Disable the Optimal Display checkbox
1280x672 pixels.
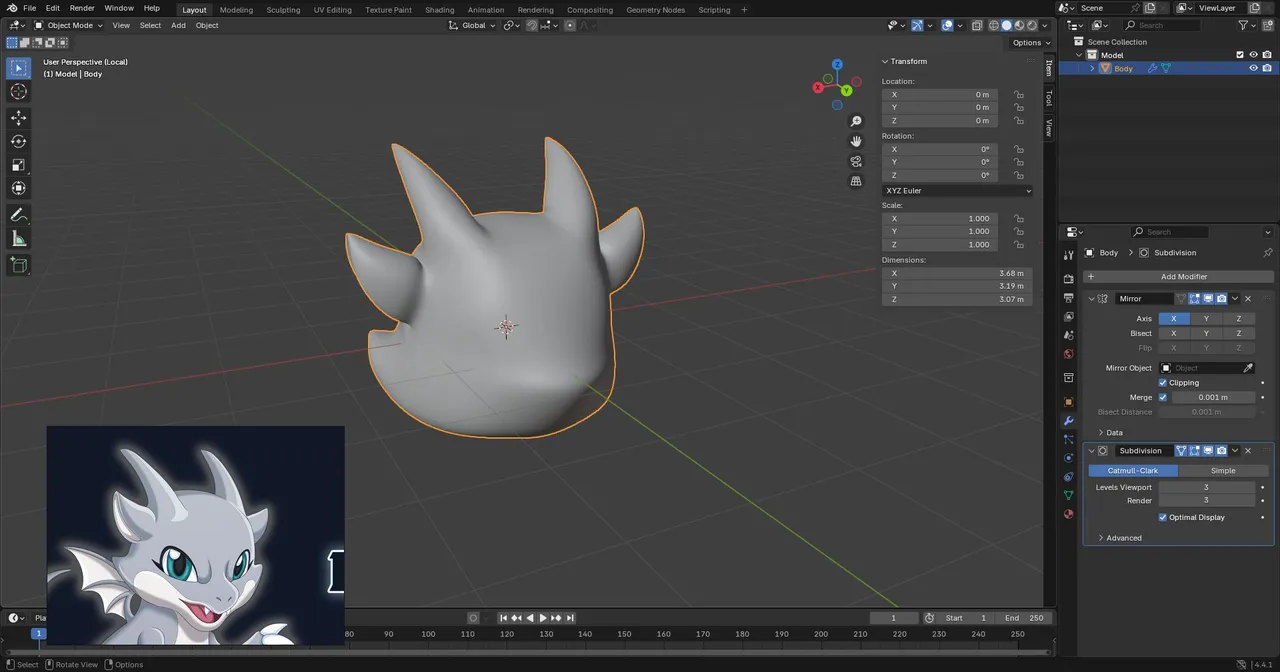click(1163, 517)
